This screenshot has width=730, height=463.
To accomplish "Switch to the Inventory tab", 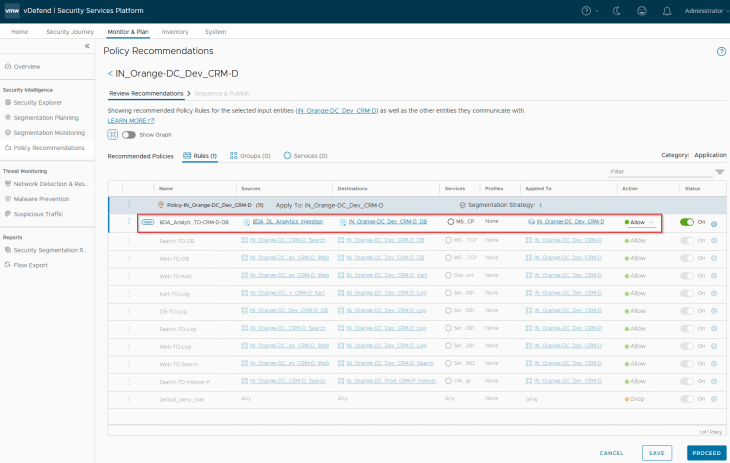I will coord(175,32).
